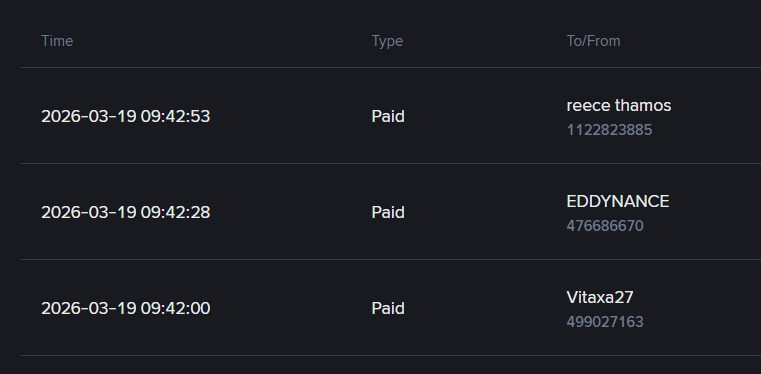Select timestamp 2026-03-19 09:42:00

tap(126, 309)
